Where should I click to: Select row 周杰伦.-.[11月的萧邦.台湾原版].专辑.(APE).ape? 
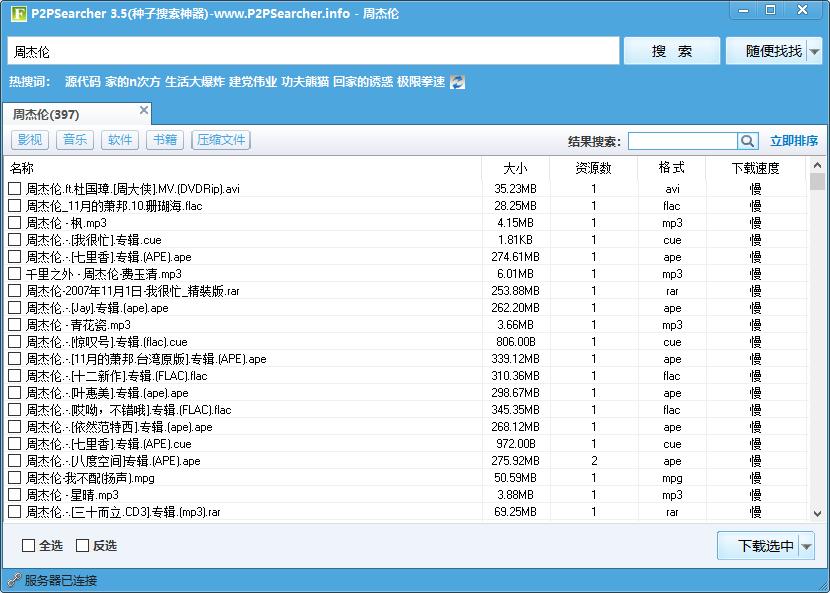(407, 358)
